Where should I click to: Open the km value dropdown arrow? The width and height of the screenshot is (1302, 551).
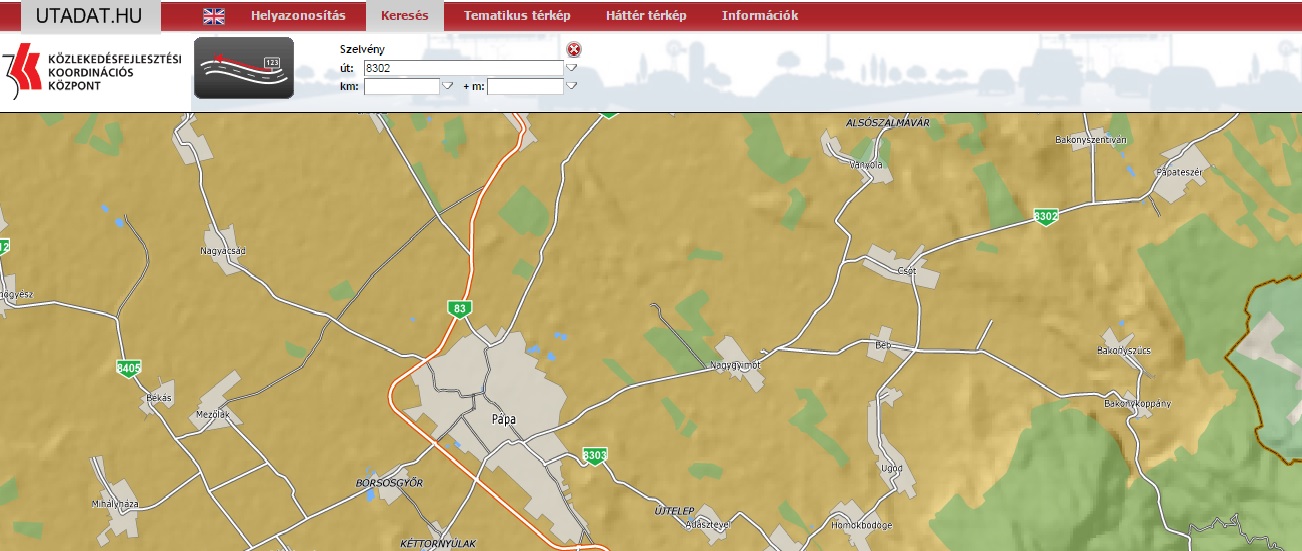[x=448, y=86]
